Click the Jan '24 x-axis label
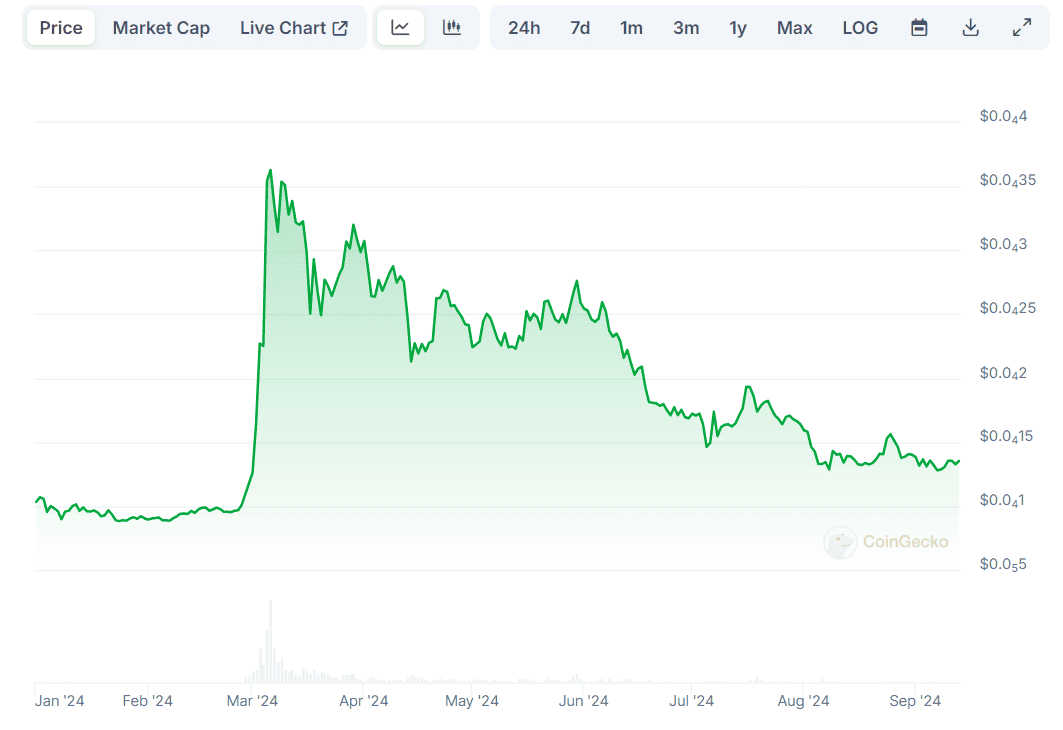The height and width of the screenshot is (730, 1063). tap(60, 701)
